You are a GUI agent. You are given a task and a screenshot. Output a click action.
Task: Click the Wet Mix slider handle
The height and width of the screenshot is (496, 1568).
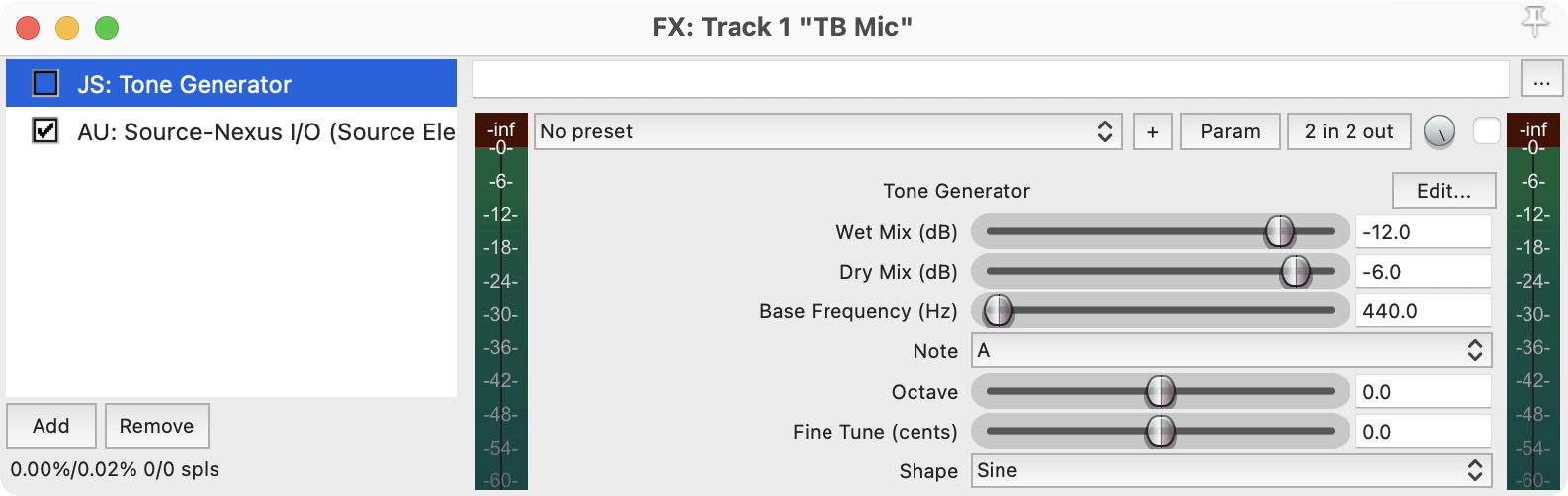(1279, 231)
